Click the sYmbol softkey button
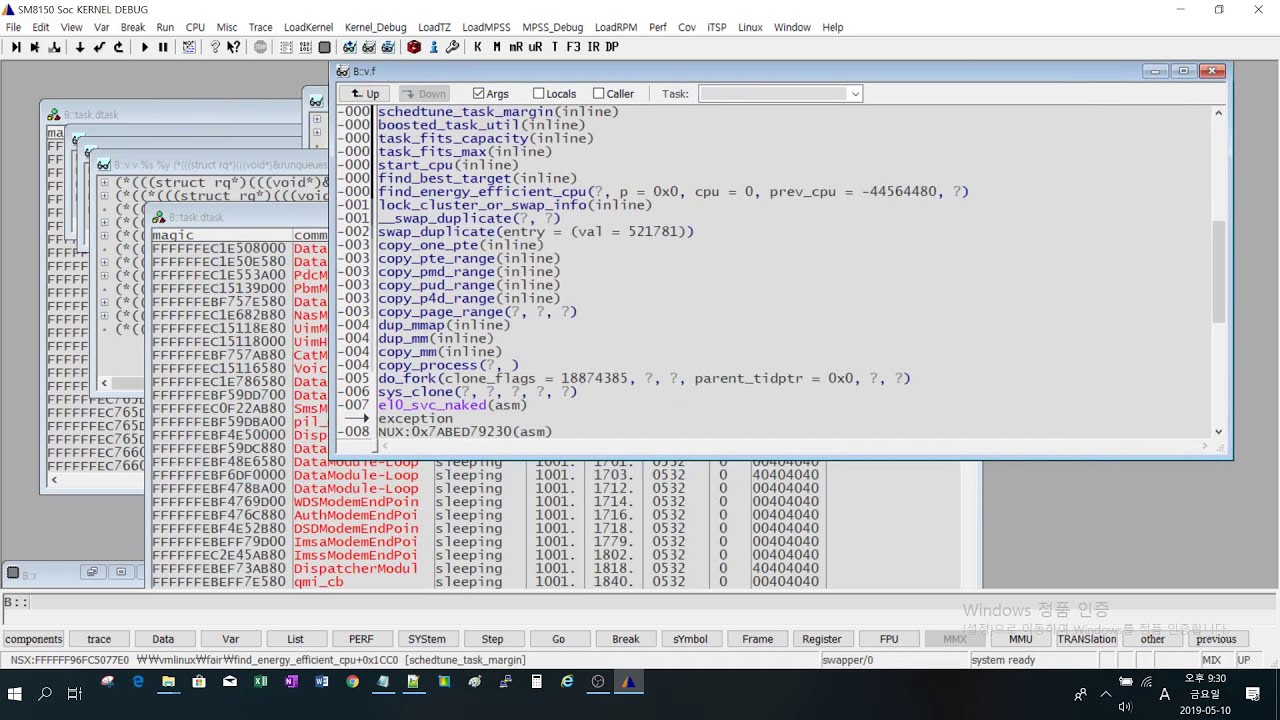The image size is (1280, 720). click(690, 639)
